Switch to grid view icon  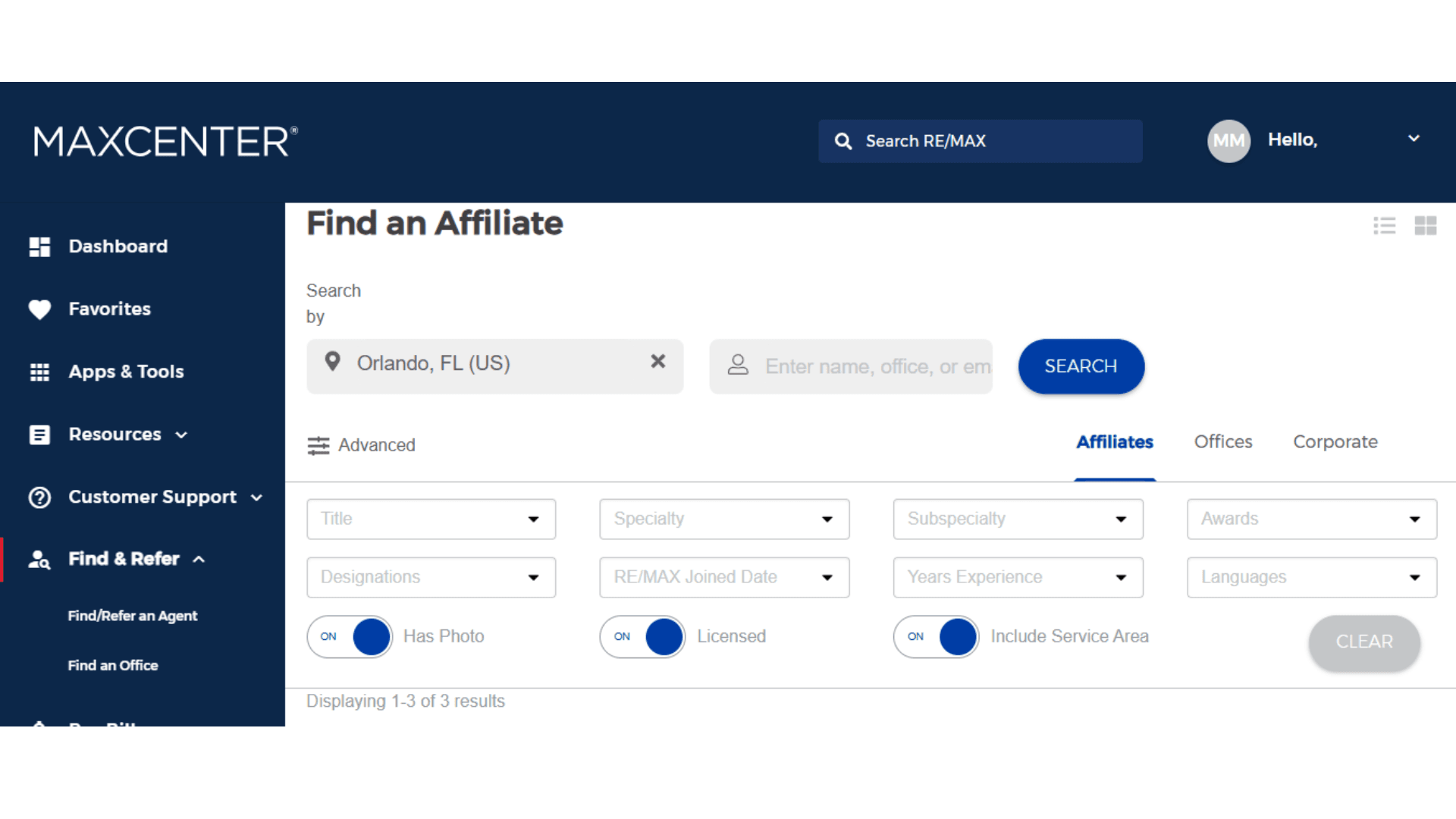(x=1426, y=225)
